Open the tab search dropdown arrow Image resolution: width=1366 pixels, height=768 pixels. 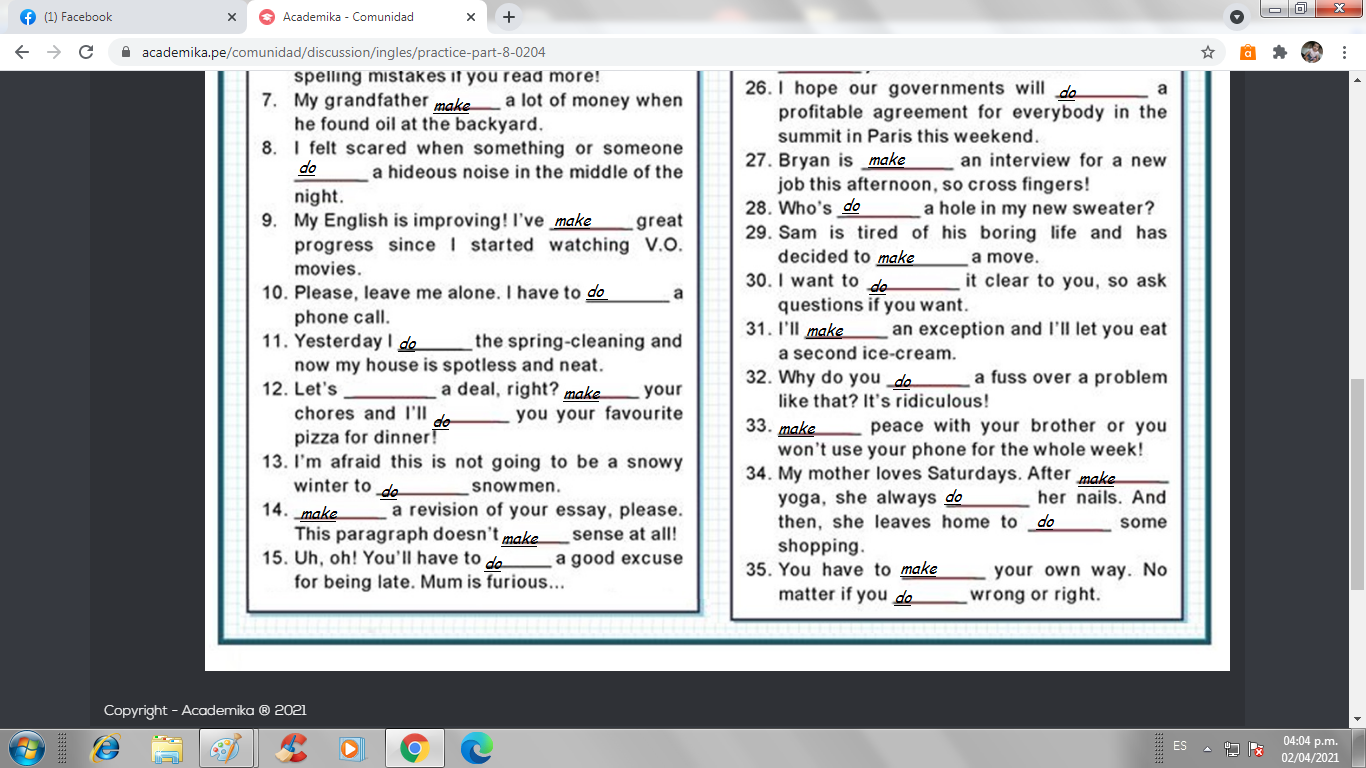click(x=1237, y=17)
